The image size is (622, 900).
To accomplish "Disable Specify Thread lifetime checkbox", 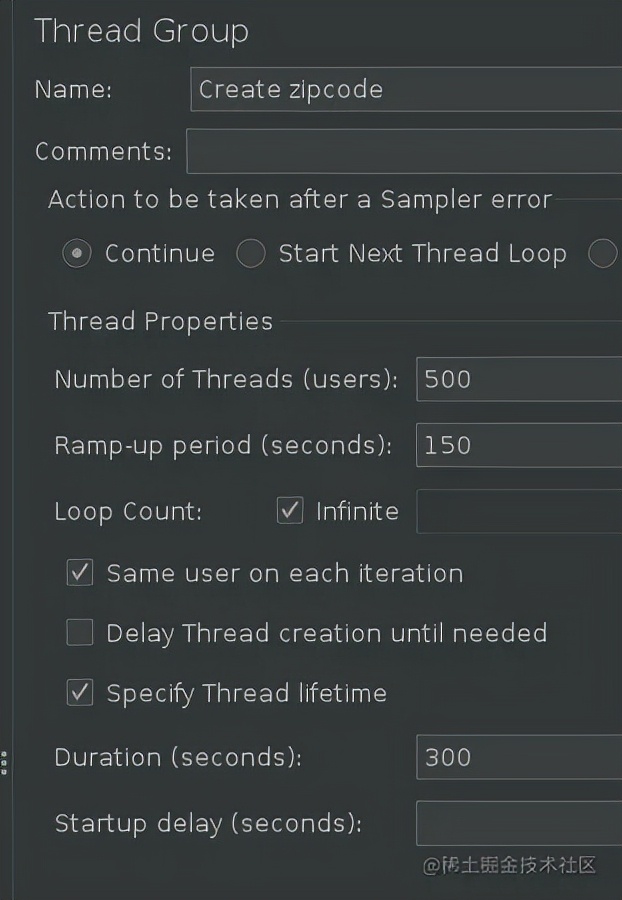I will pos(80,693).
